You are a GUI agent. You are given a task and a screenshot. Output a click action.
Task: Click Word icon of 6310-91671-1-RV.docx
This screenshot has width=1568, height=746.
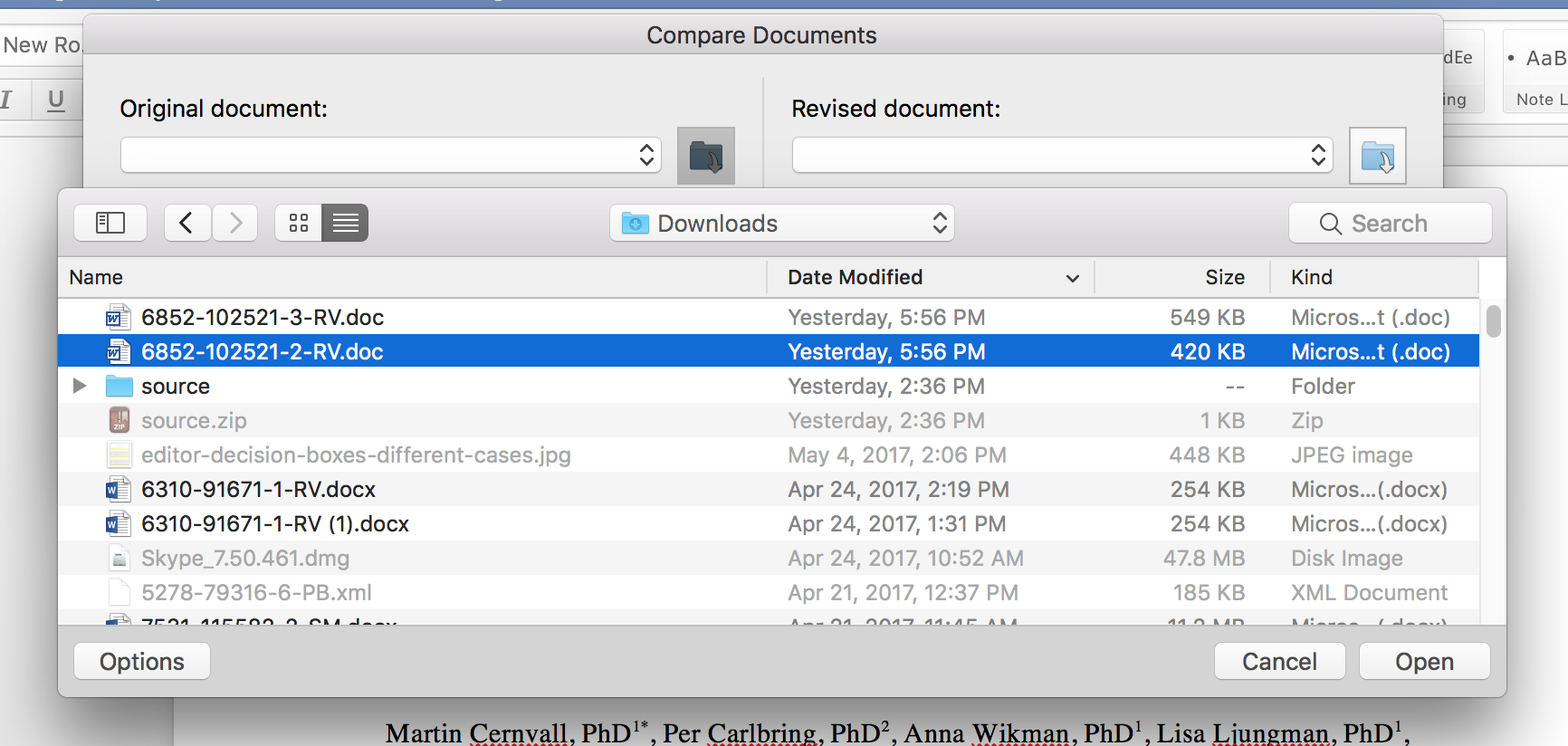click(118, 489)
